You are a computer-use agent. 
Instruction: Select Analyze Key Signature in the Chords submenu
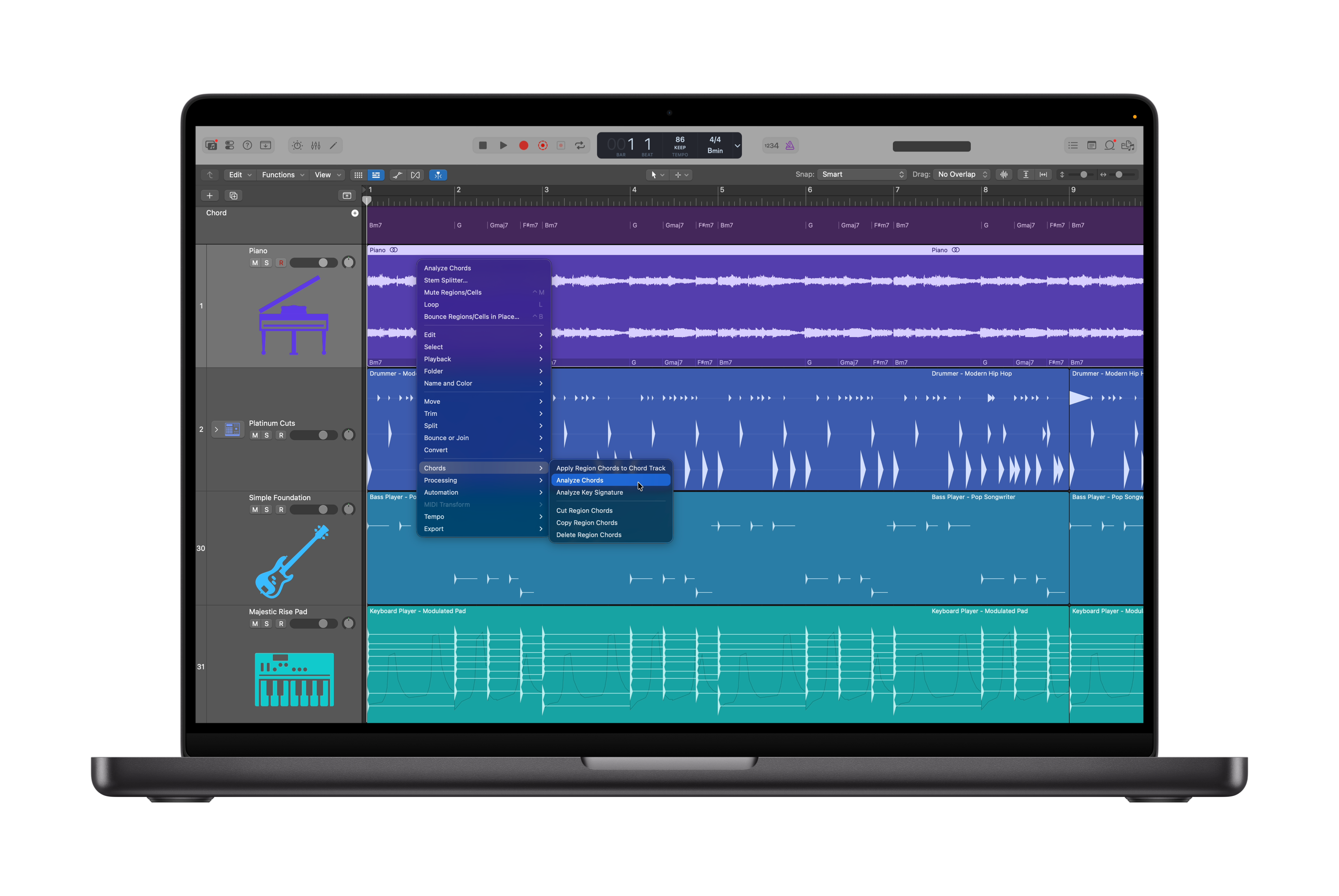(589, 492)
